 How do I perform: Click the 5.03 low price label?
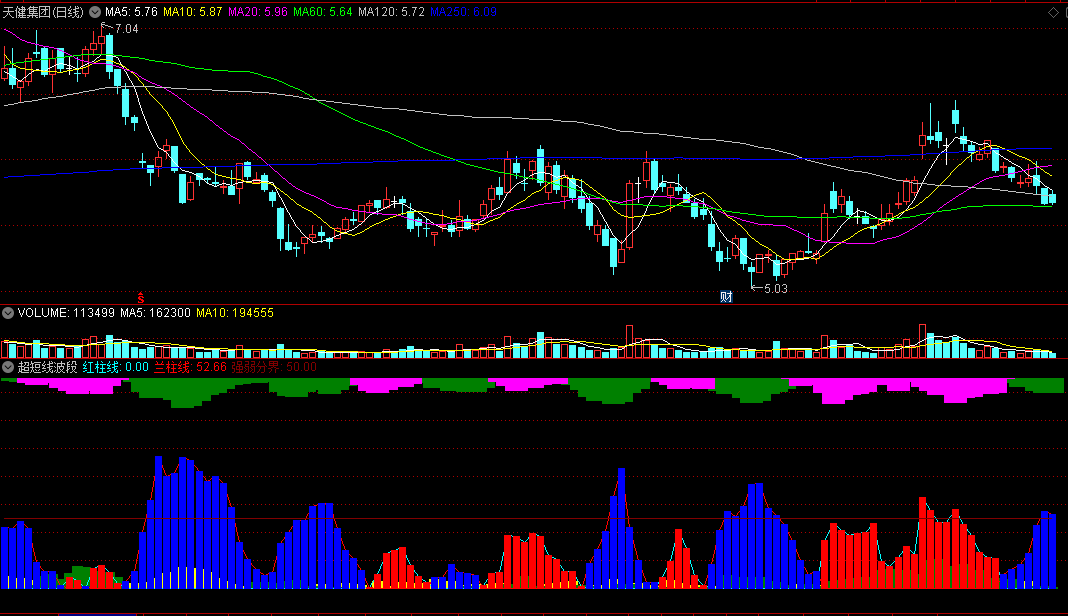pyautogui.click(x=776, y=288)
